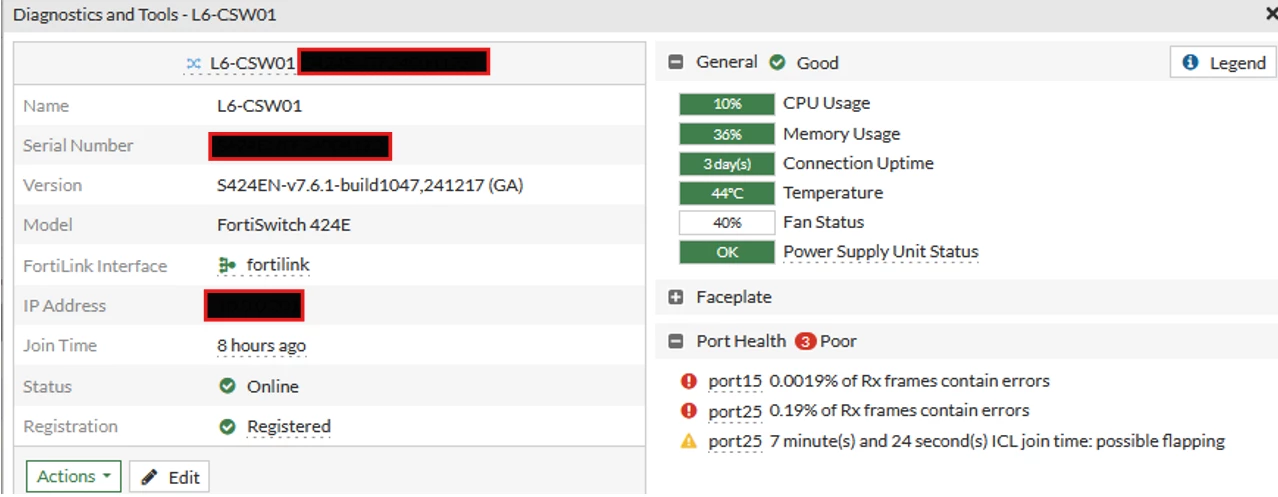
Task: Click the red 3 badge in Port Health
Action: click(x=805, y=341)
